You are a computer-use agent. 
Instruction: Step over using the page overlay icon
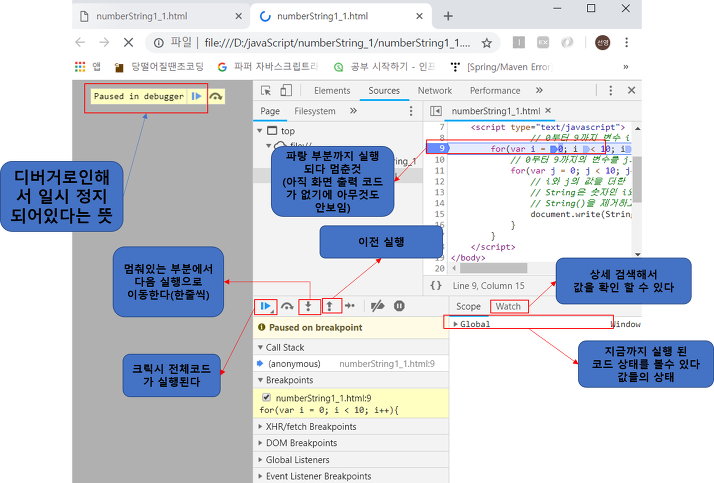coord(216,97)
